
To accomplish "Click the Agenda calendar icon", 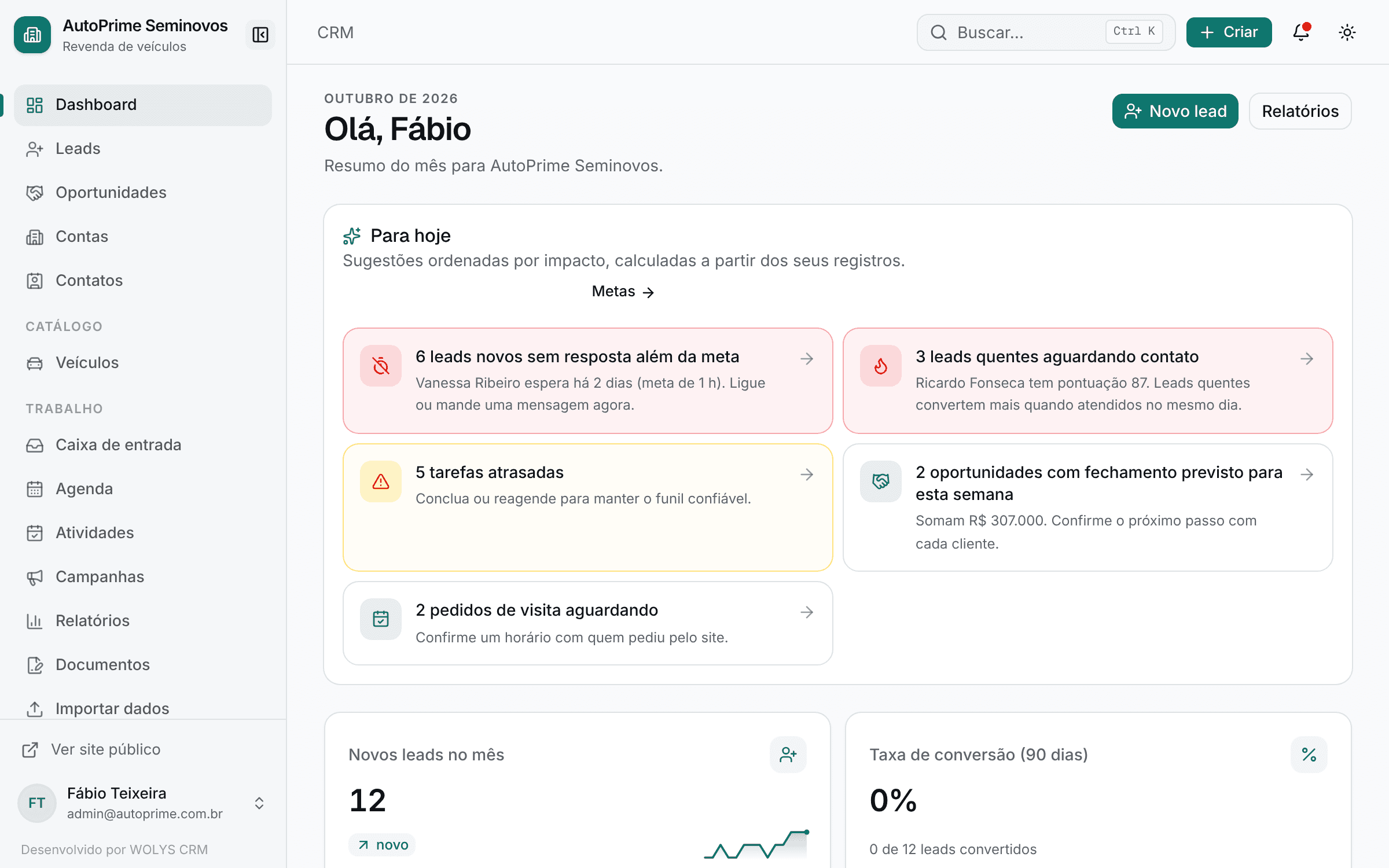I will (x=35, y=489).
